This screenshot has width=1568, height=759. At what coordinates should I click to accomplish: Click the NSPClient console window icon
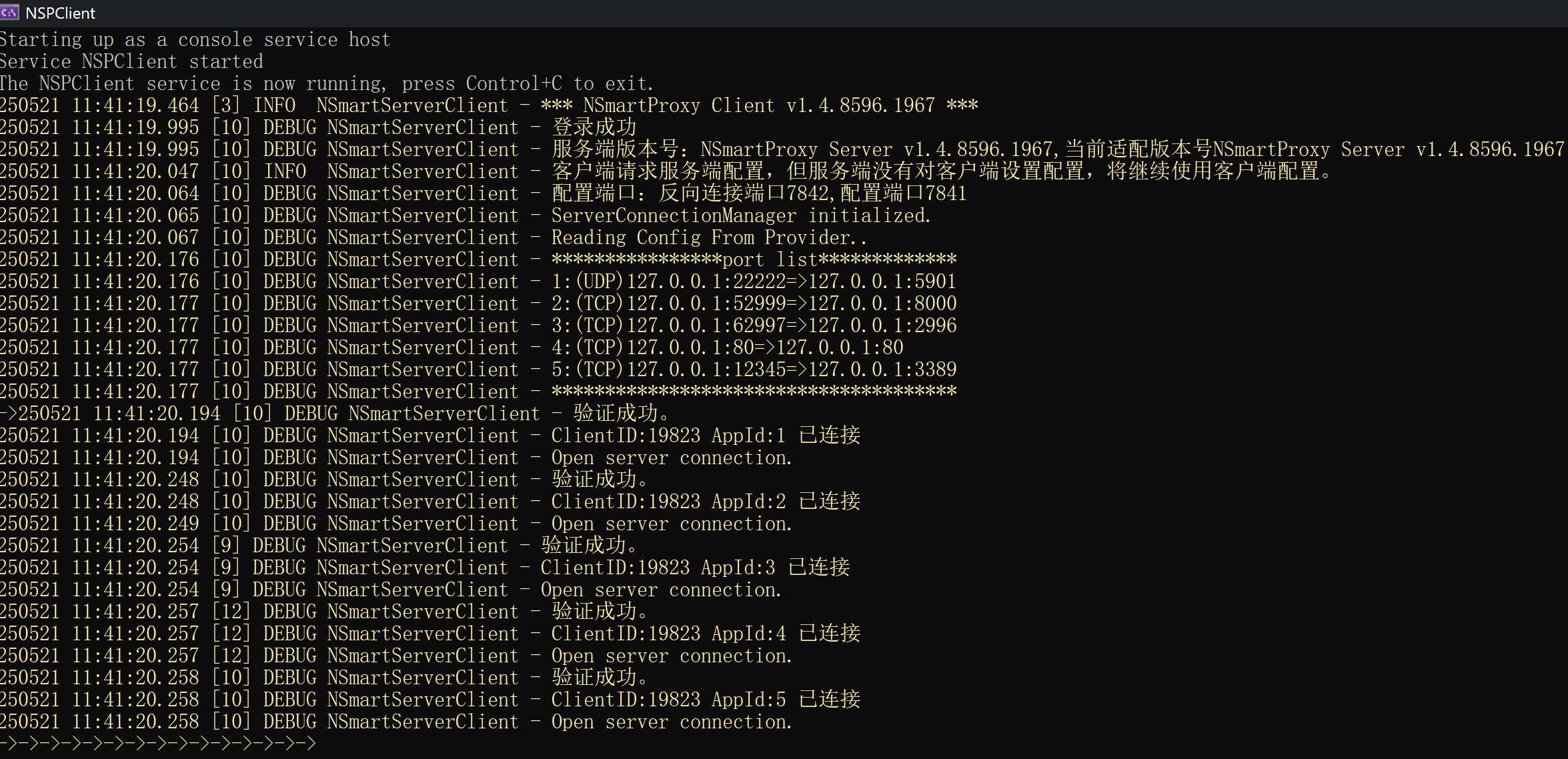pyautogui.click(x=9, y=13)
